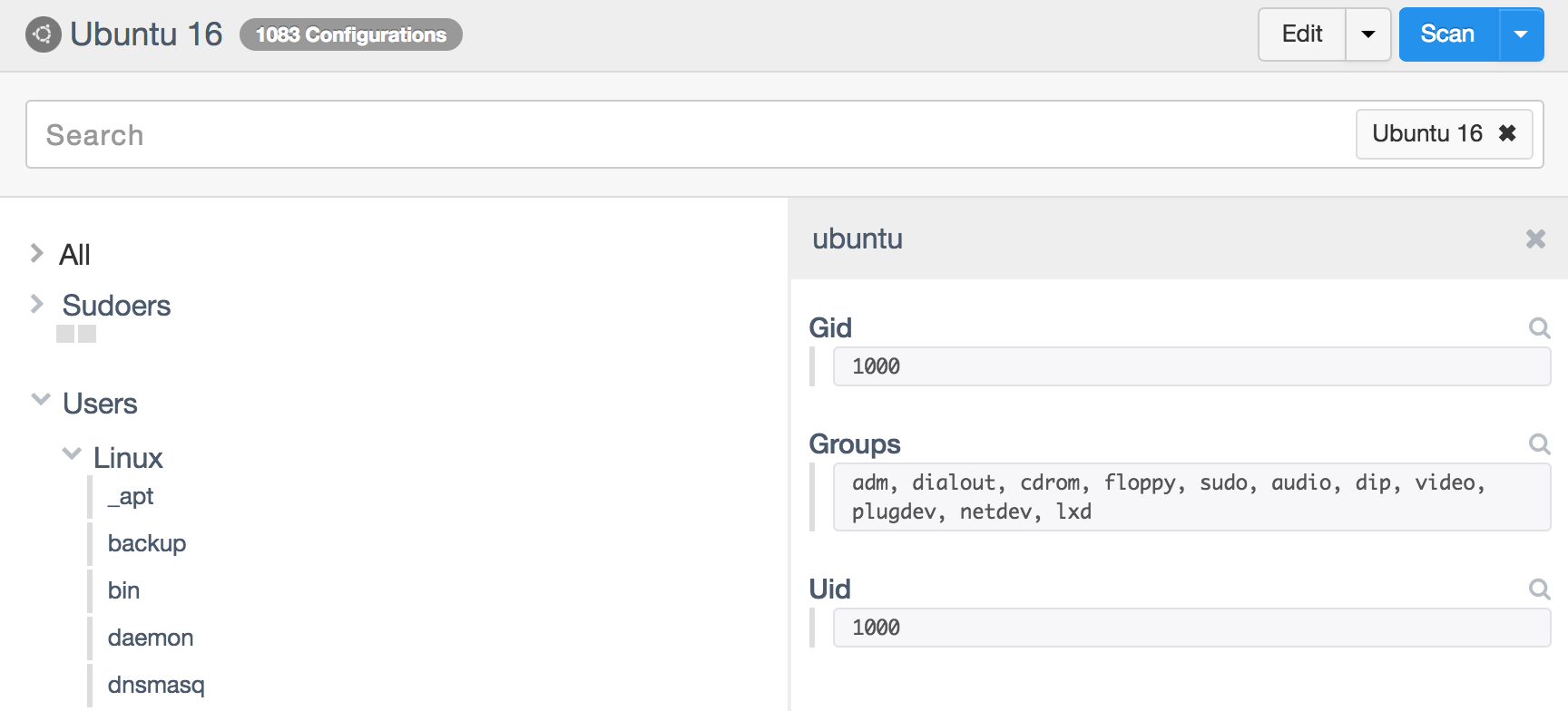Close the ubuntu details panel
The image size is (1568, 711).
(x=1535, y=239)
